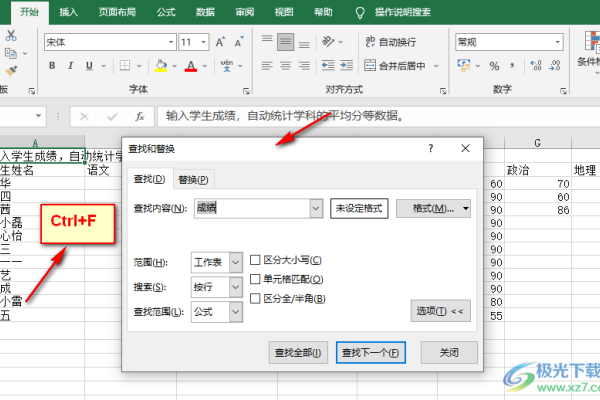Open the 数据 ribbon tab

click(205, 12)
